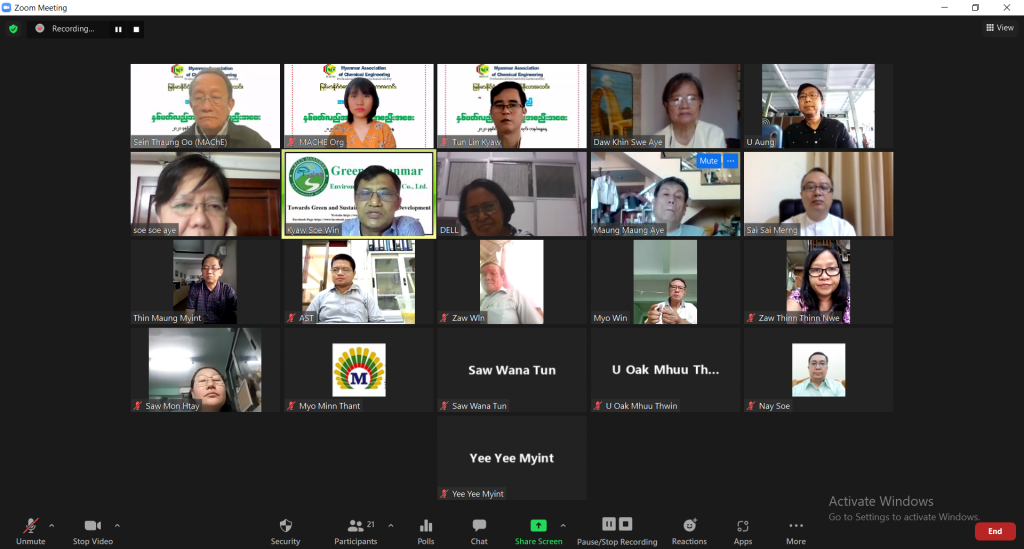
Task: Expand participants options arrow
Action: tap(391, 525)
